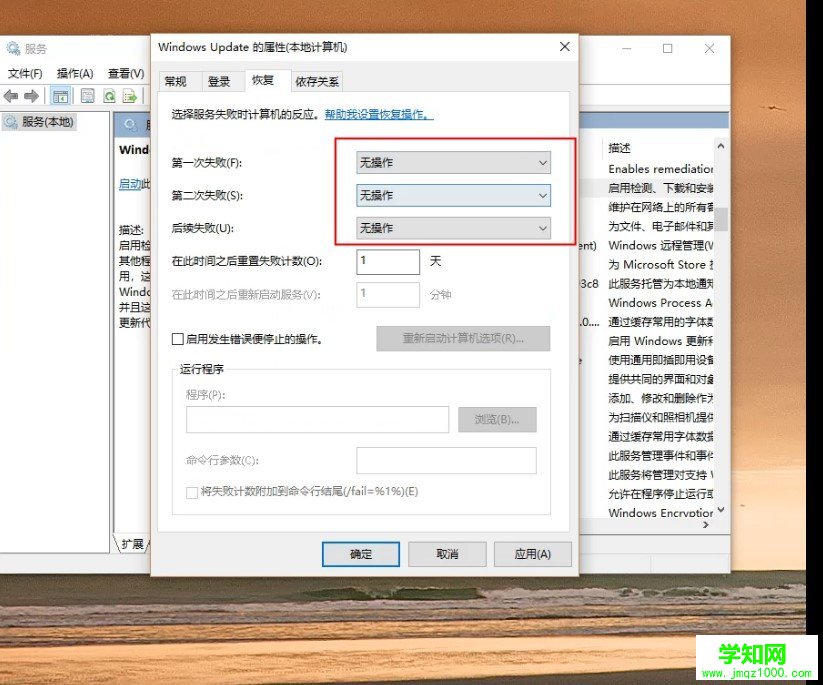Click the services list vertical scrollbar thumb
Image resolution: width=823 pixels, height=685 pixels.
click(722, 219)
